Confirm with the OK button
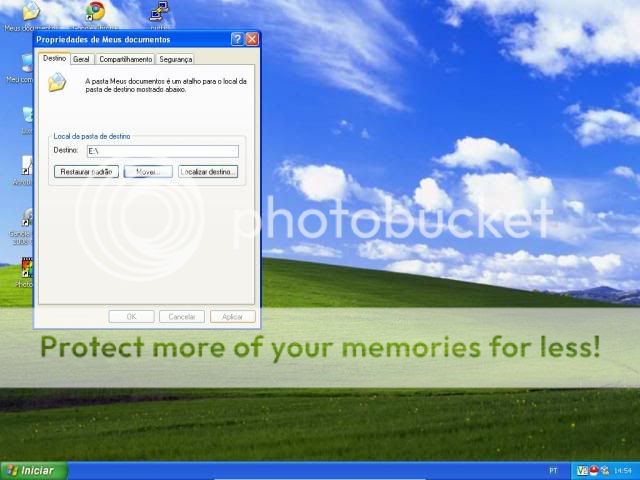640x480 pixels. [131, 317]
